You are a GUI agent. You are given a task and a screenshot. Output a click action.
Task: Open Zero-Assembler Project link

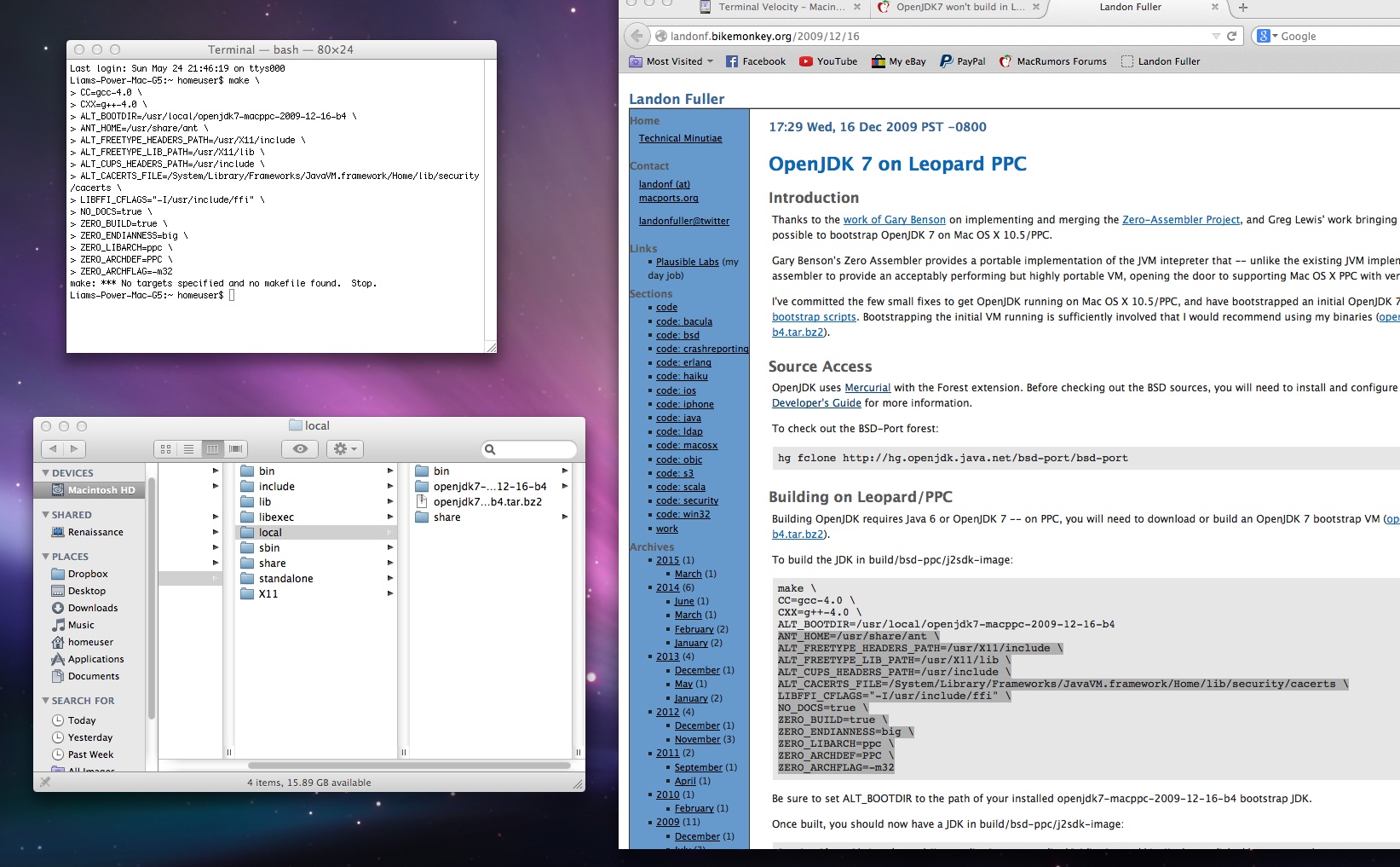coord(1180,220)
